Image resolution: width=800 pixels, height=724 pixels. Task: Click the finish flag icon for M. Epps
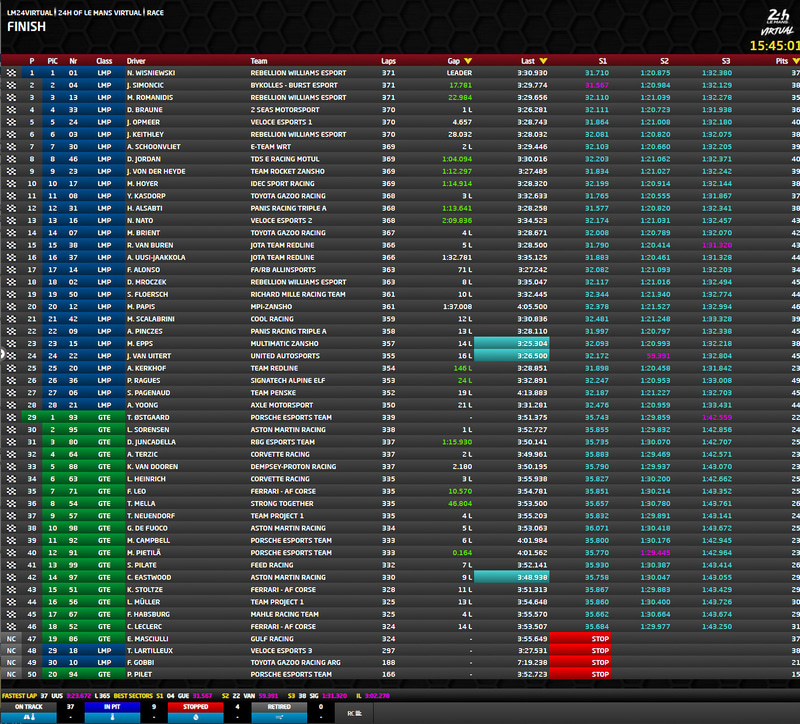tap(11, 343)
